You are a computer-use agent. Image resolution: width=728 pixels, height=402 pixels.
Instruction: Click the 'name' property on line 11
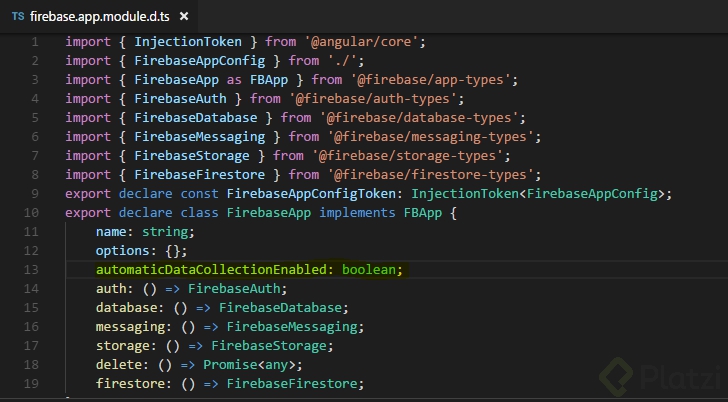pyautogui.click(x=111, y=232)
